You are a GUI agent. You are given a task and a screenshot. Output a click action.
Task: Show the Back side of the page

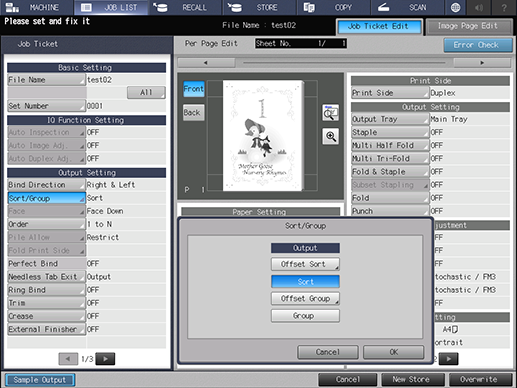coord(194,112)
